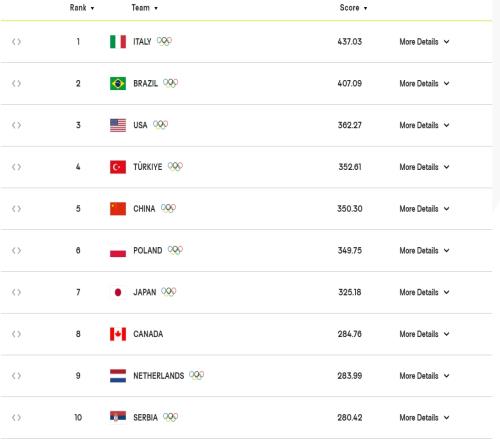500x440 pixels.
Task: Open More Details for Canada
Action: 424,334
